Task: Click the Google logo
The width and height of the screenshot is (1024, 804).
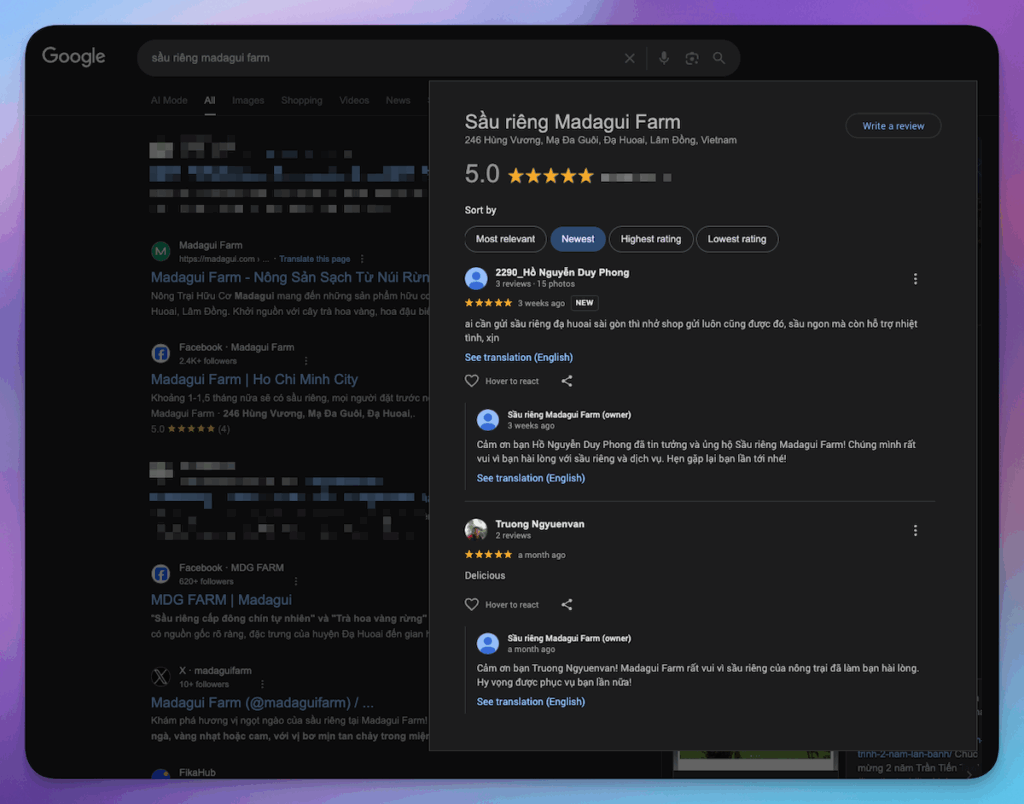Action: point(74,57)
